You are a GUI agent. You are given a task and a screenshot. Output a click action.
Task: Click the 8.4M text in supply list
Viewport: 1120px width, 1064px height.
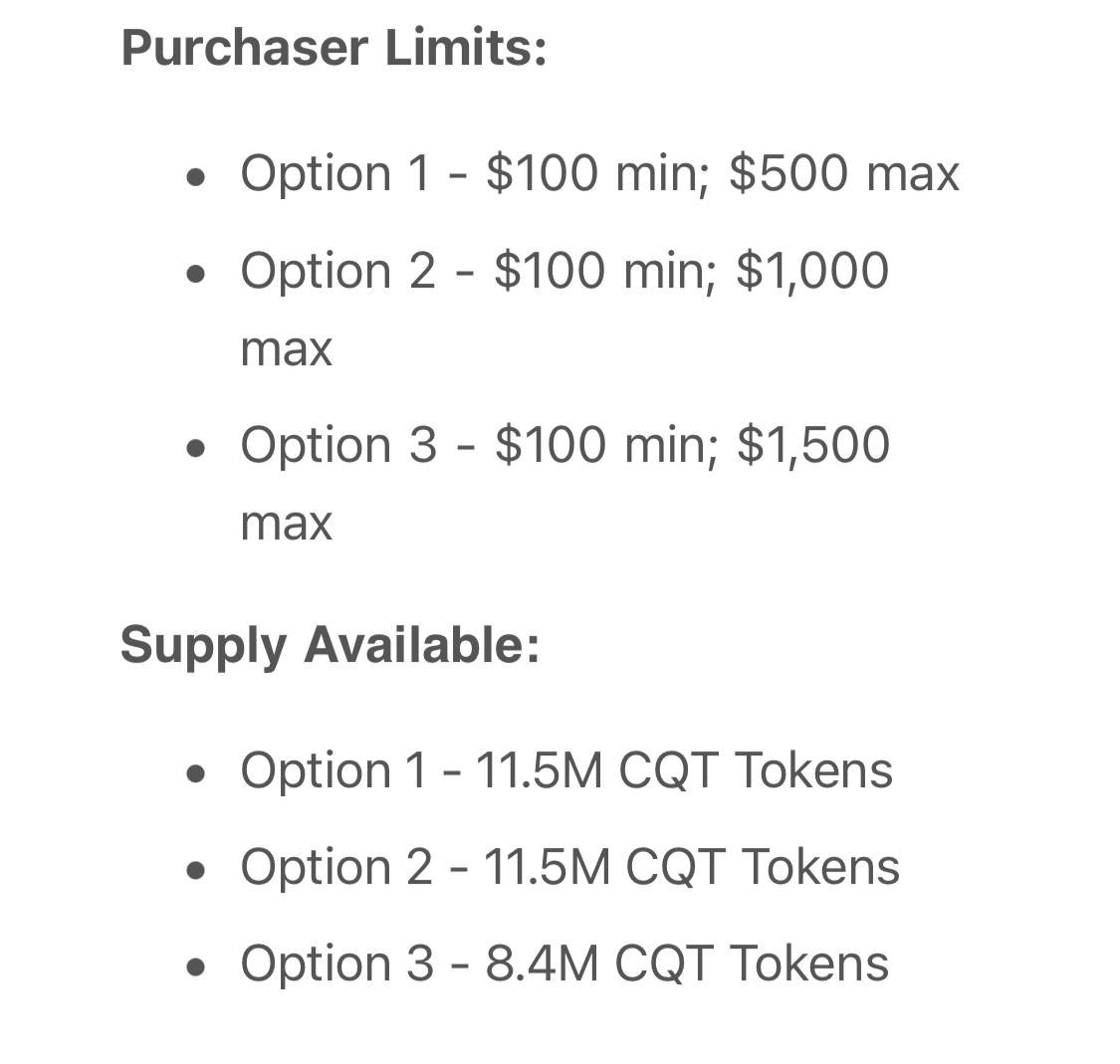point(543,964)
